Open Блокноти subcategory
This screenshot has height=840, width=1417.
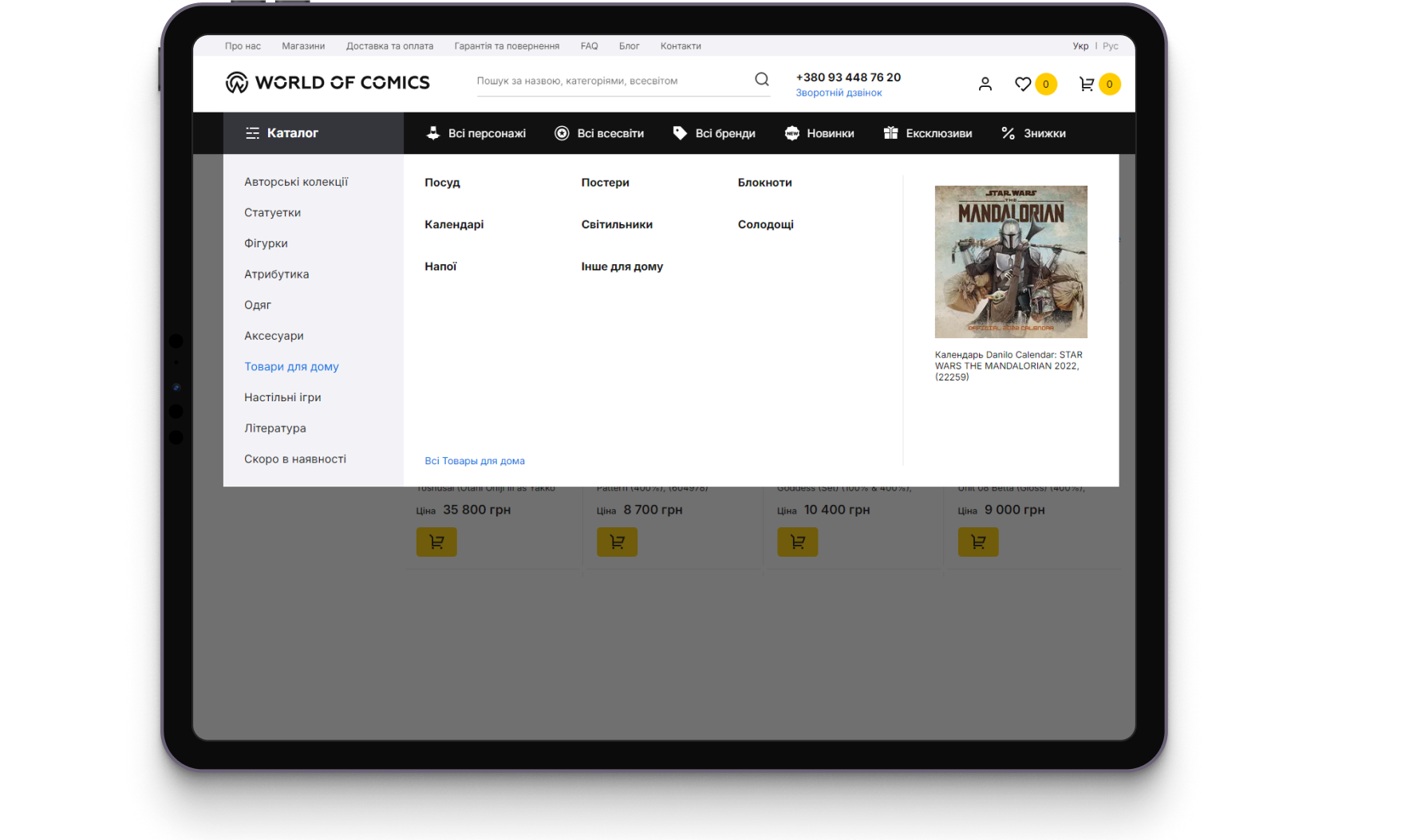pyautogui.click(x=765, y=183)
